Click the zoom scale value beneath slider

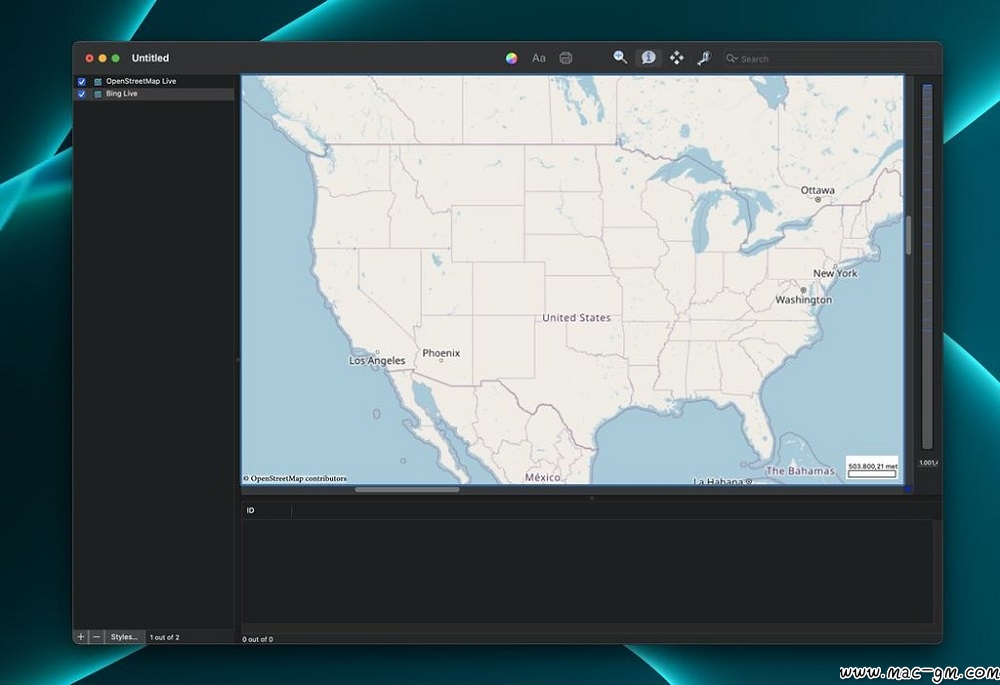click(928, 462)
